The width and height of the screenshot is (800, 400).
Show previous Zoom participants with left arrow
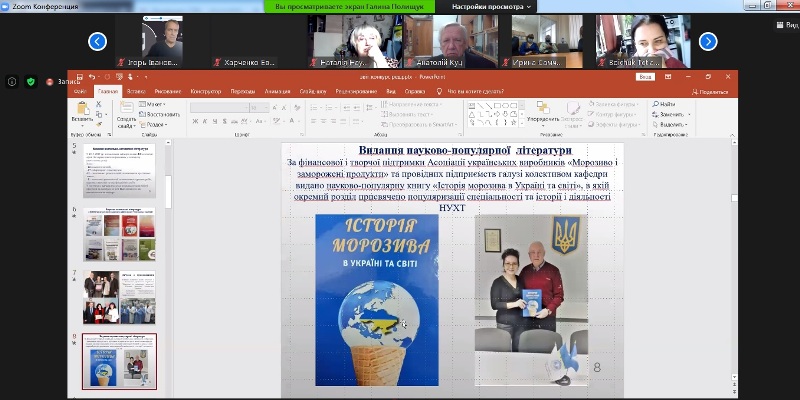(x=97, y=41)
